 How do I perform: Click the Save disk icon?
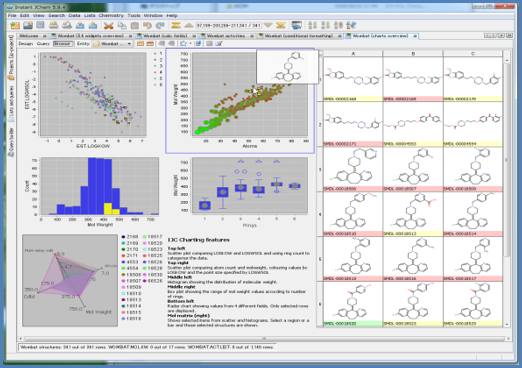[40, 25]
